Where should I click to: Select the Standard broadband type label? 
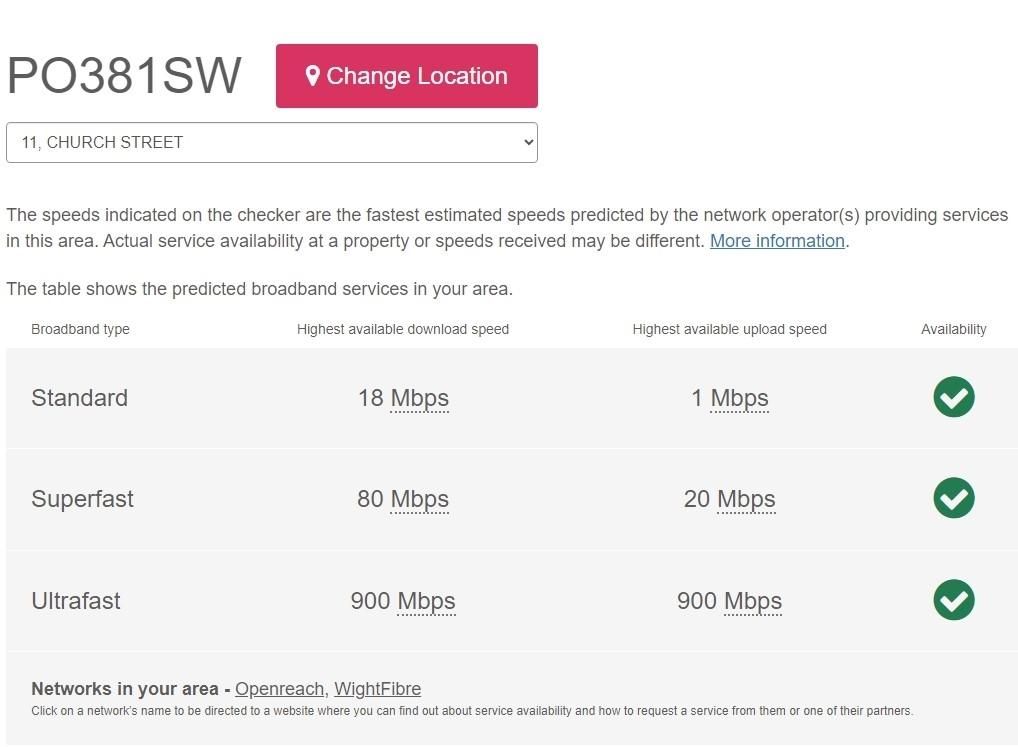[x=79, y=398]
